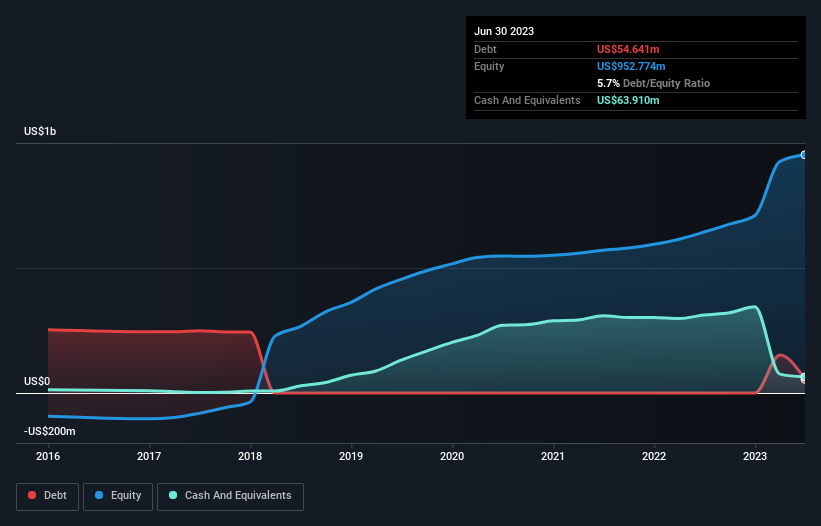This screenshot has width=821, height=526.
Task: Click the teal Cash And Equivalents legend dot
Action: (173, 495)
